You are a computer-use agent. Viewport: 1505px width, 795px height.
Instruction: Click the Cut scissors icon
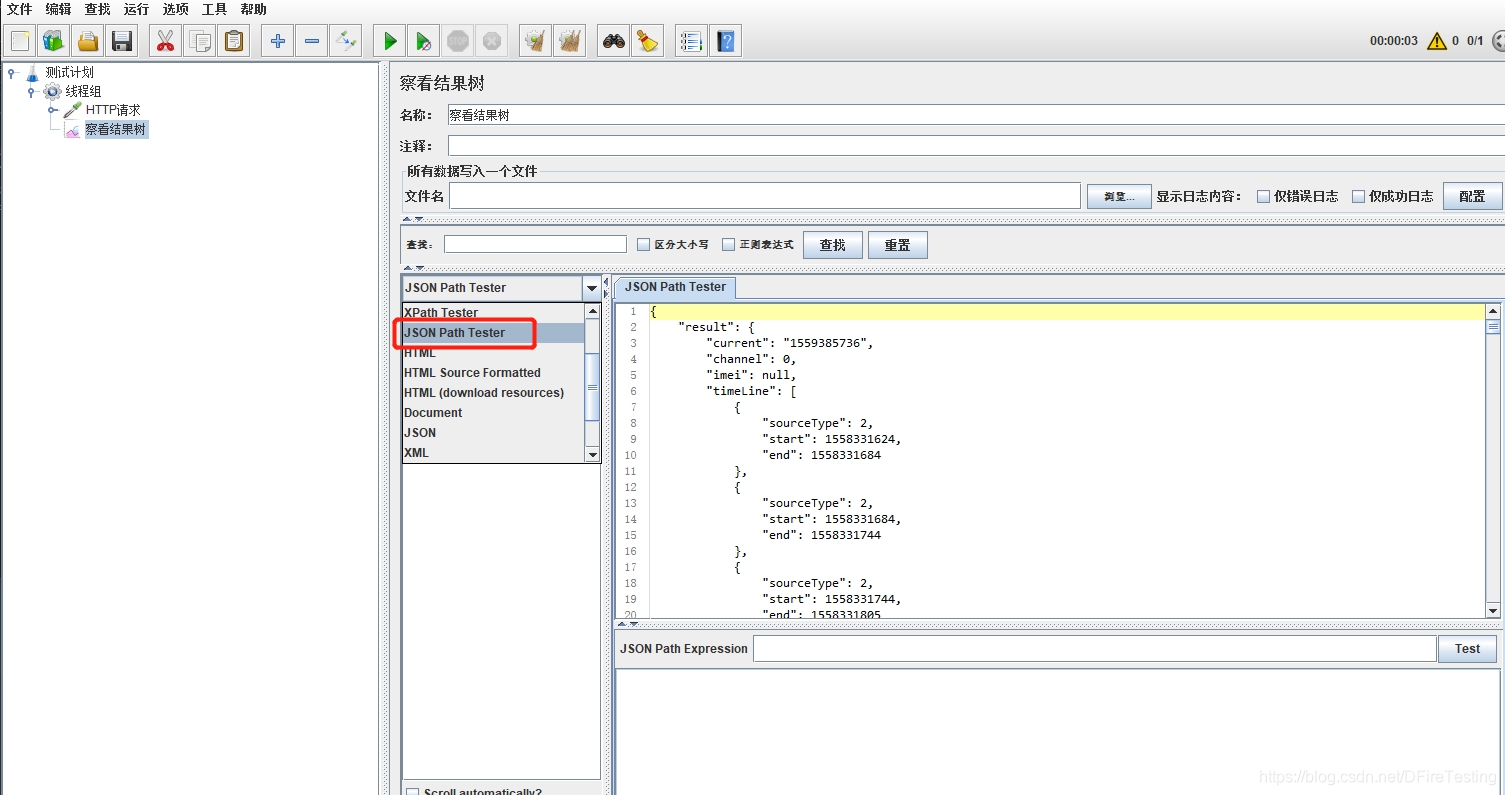click(166, 41)
